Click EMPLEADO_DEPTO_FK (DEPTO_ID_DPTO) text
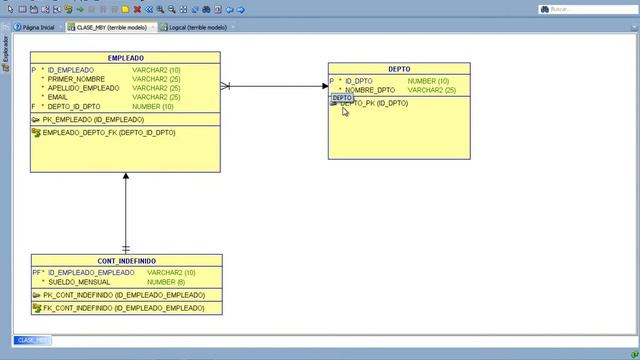 point(109,133)
